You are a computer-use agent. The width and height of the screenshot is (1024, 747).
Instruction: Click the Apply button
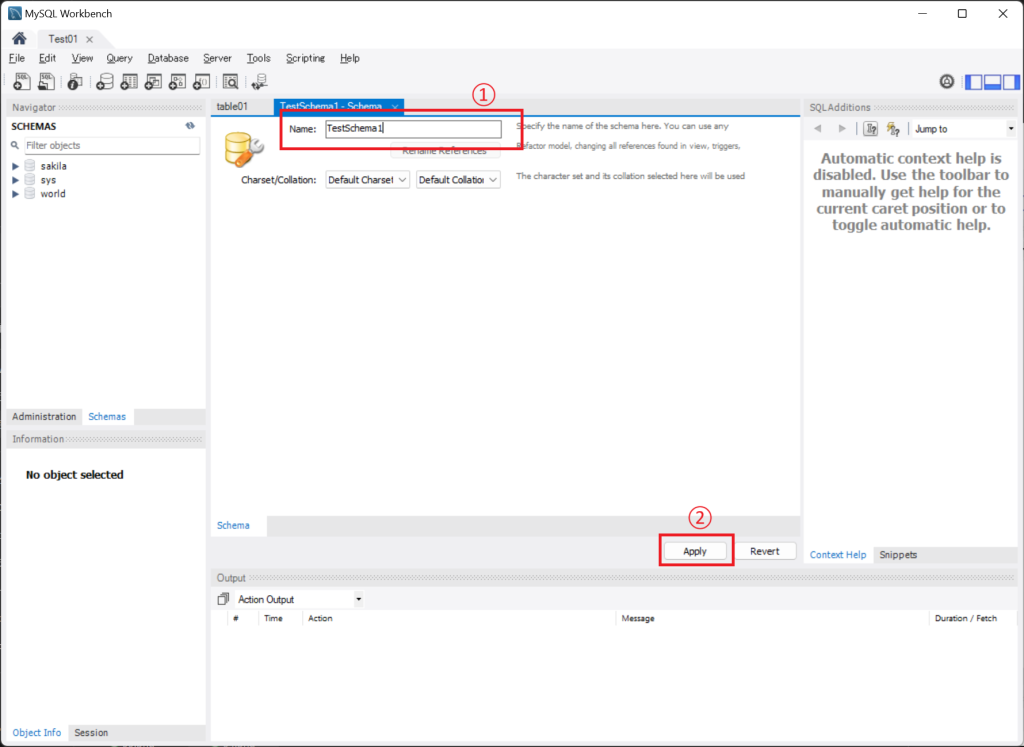coord(695,551)
